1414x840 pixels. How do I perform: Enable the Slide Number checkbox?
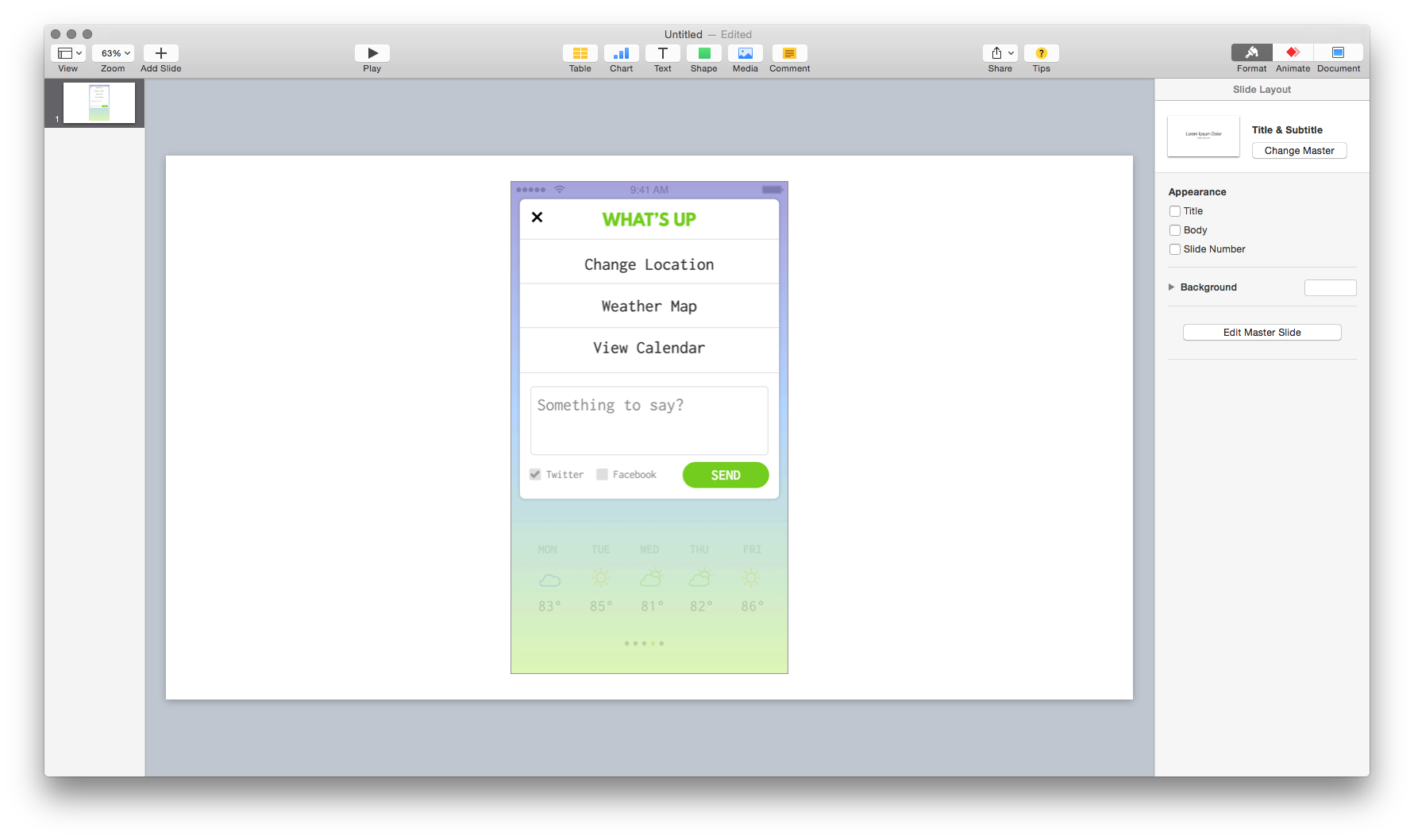click(1174, 249)
